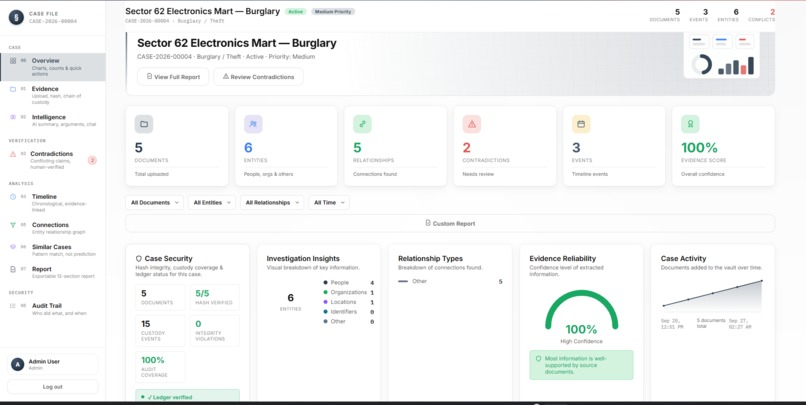
Task: Click the Timeline clock icon
Action: [13, 196]
